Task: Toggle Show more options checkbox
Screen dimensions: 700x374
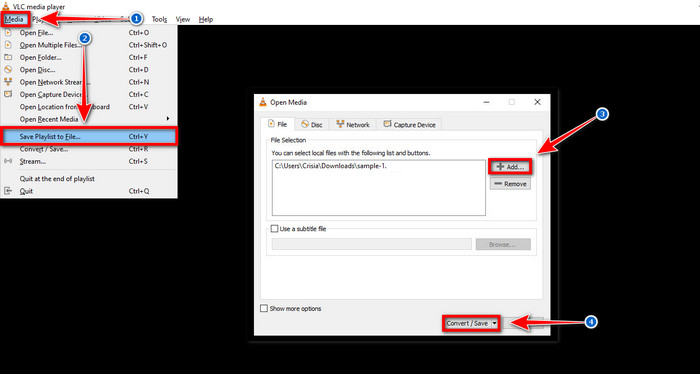Action: tap(264, 308)
